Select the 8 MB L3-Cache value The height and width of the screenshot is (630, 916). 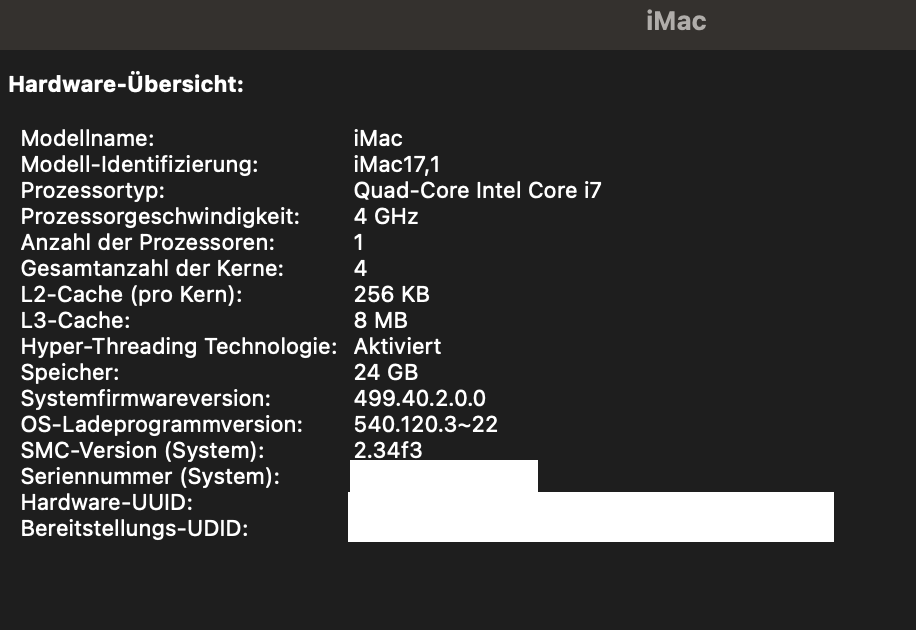pos(381,320)
